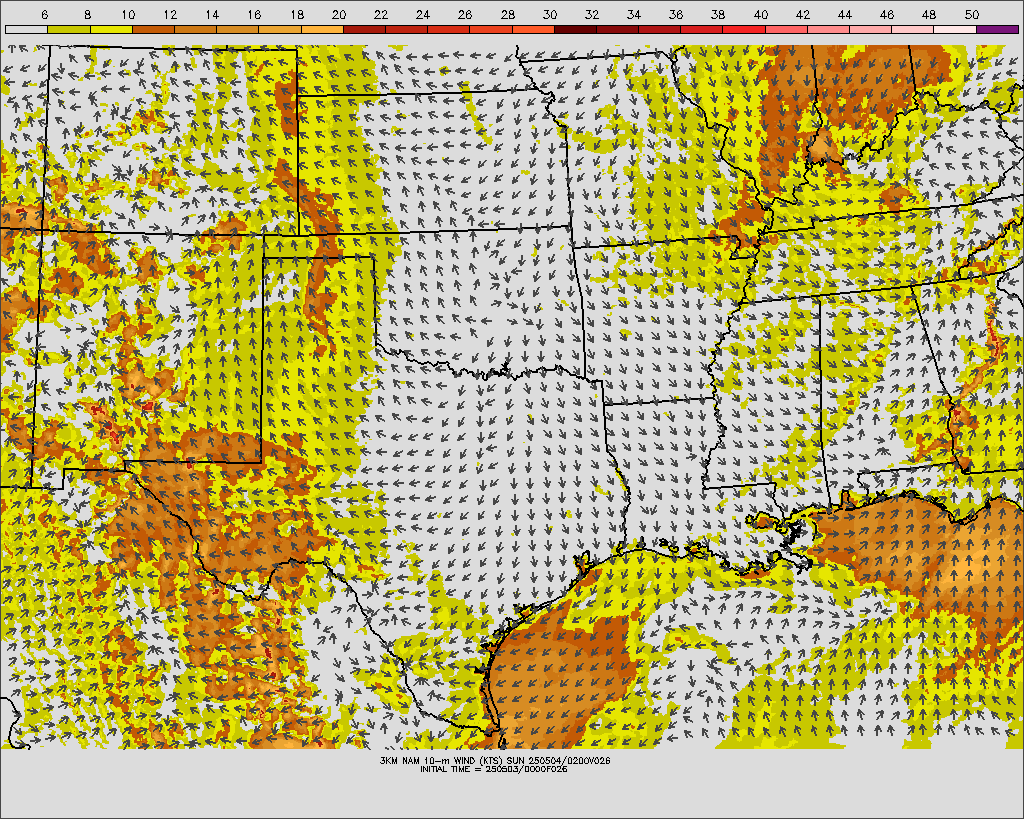Select the "16" legend scale label
Screen dimensions: 1024x819
point(254,14)
